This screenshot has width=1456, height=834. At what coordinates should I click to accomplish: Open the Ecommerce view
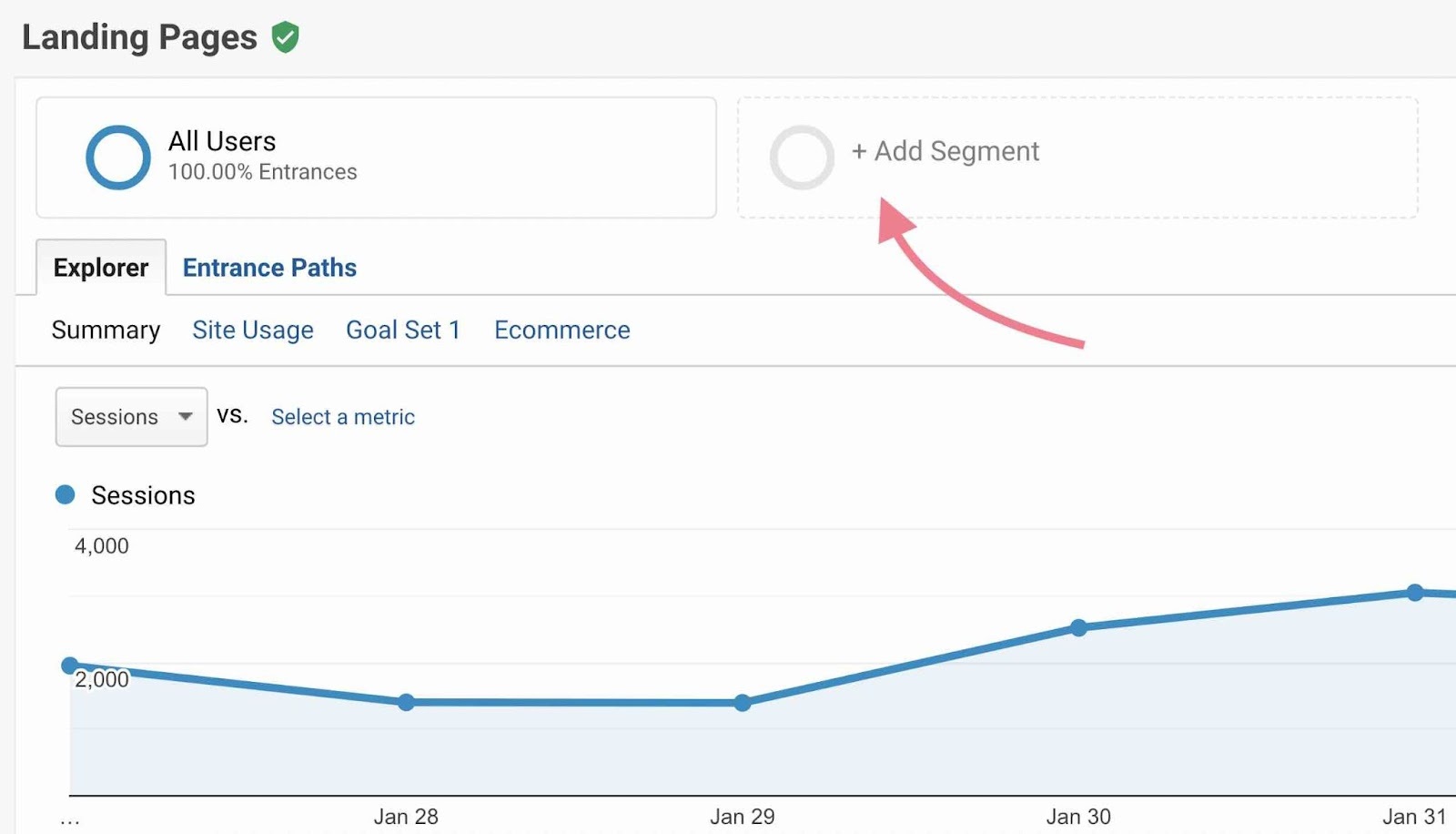click(561, 330)
